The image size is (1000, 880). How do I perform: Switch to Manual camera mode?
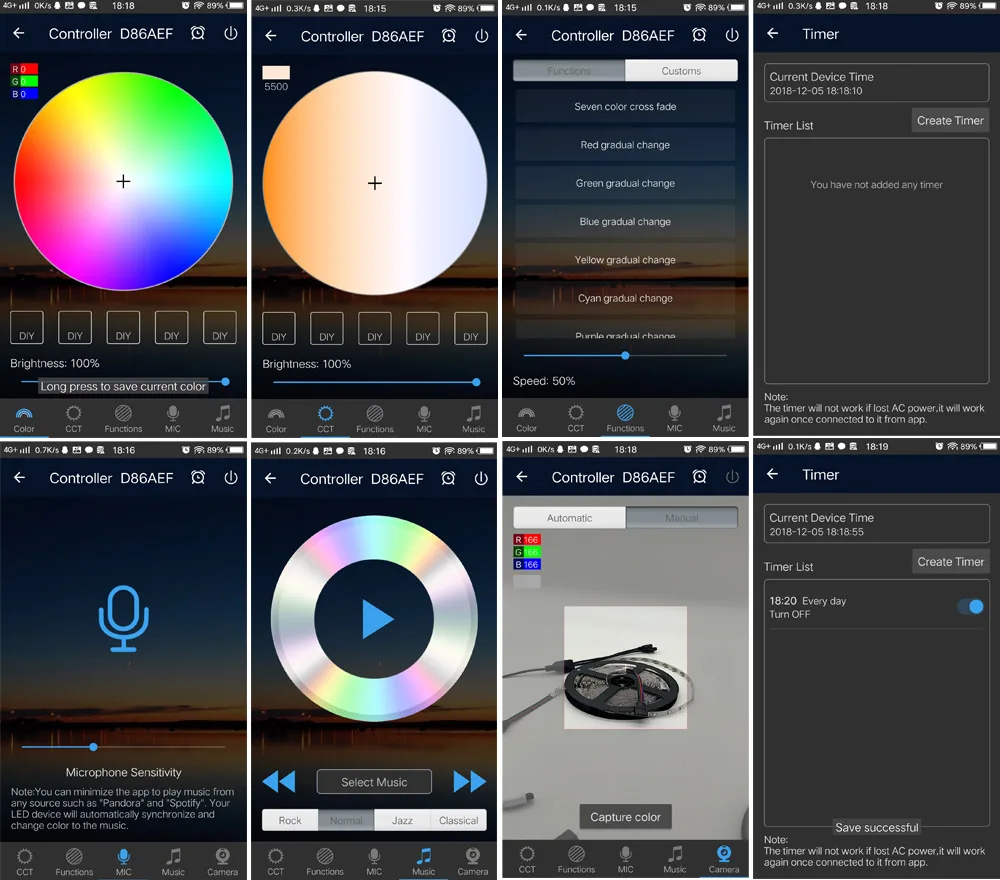[682, 518]
